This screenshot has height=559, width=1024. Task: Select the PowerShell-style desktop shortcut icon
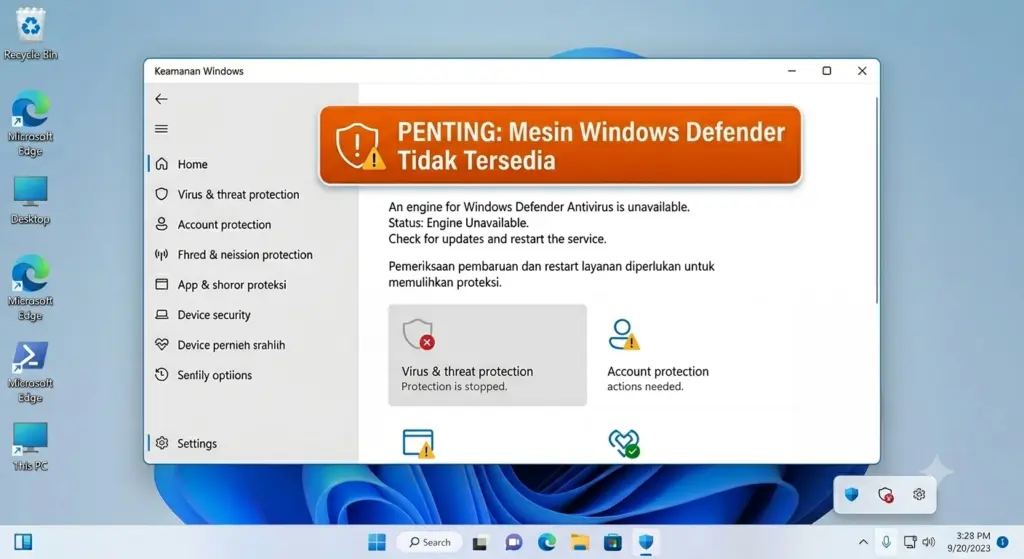coord(30,373)
